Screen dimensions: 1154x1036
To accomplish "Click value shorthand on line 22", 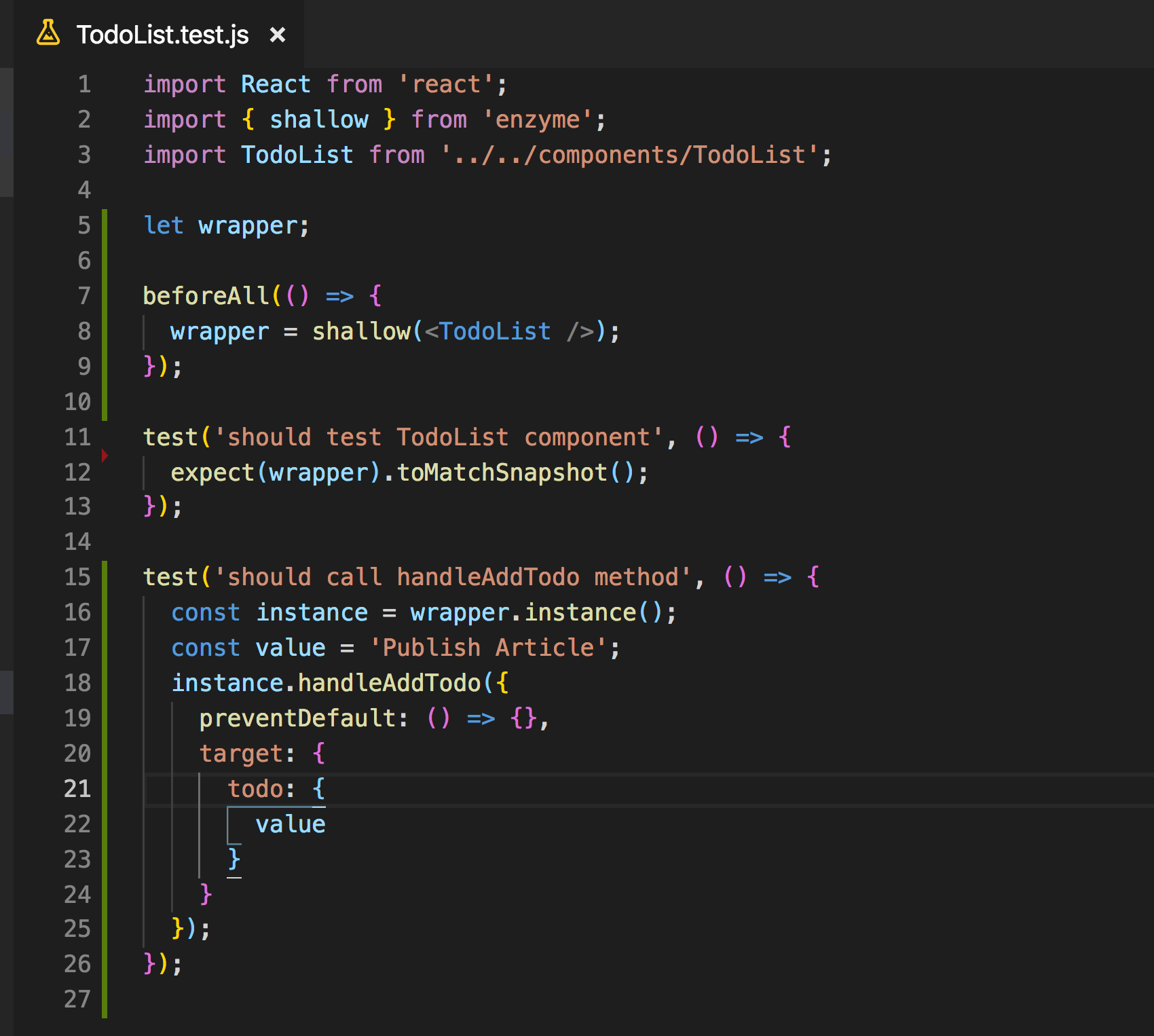I will click(291, 824).
